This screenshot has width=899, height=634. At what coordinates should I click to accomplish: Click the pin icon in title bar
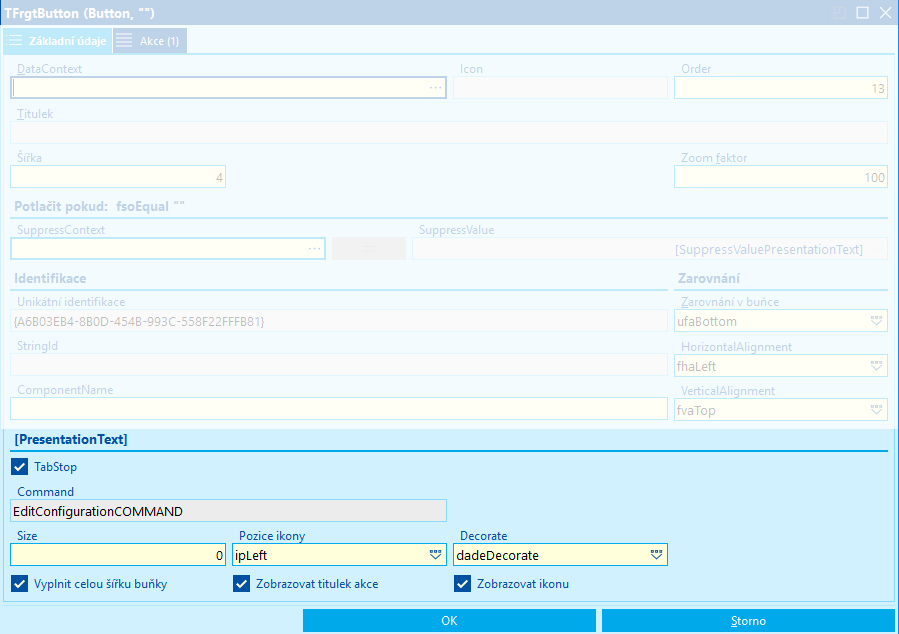tap(839, 13)
